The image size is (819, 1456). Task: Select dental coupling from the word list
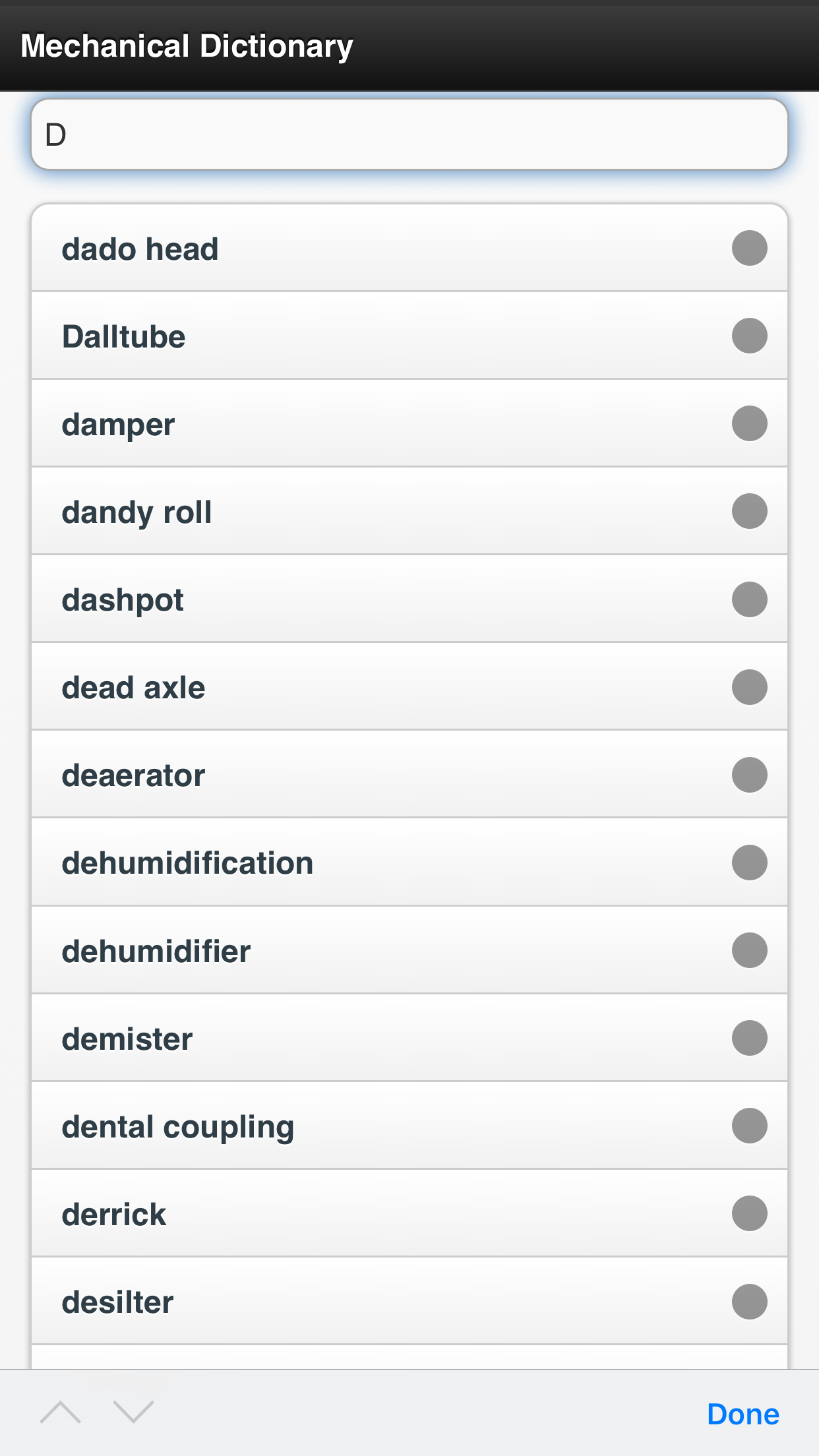coord(178,1126)
